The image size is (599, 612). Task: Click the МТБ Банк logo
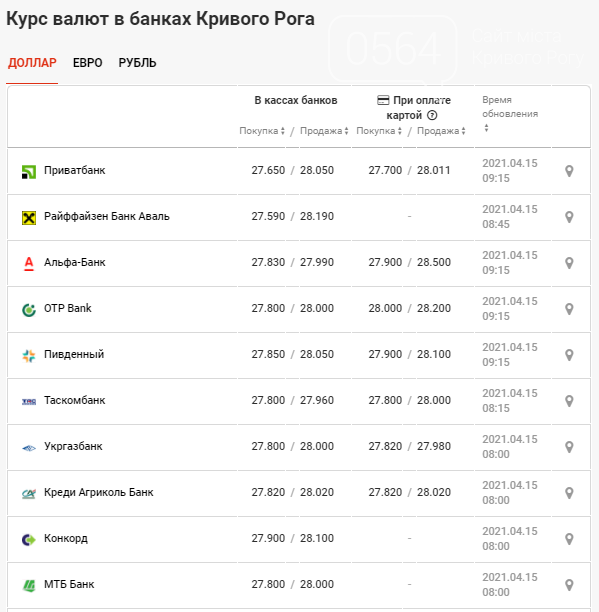pos(29,585)
